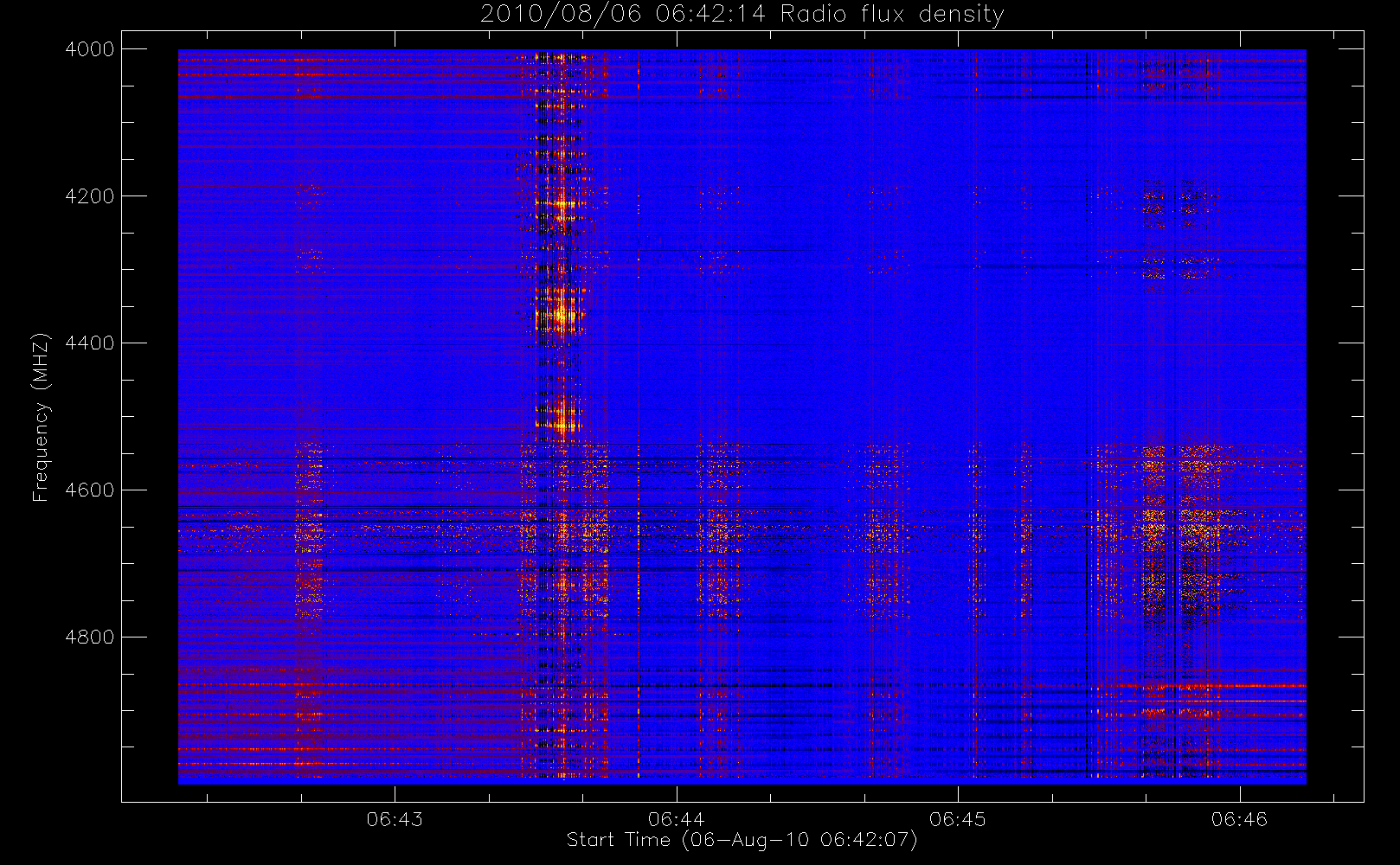Click the plot title "2010/08/06 06:42:14 Radio flux density"
This screenshot has width=1400, height=865.
[x=742, y=15]
